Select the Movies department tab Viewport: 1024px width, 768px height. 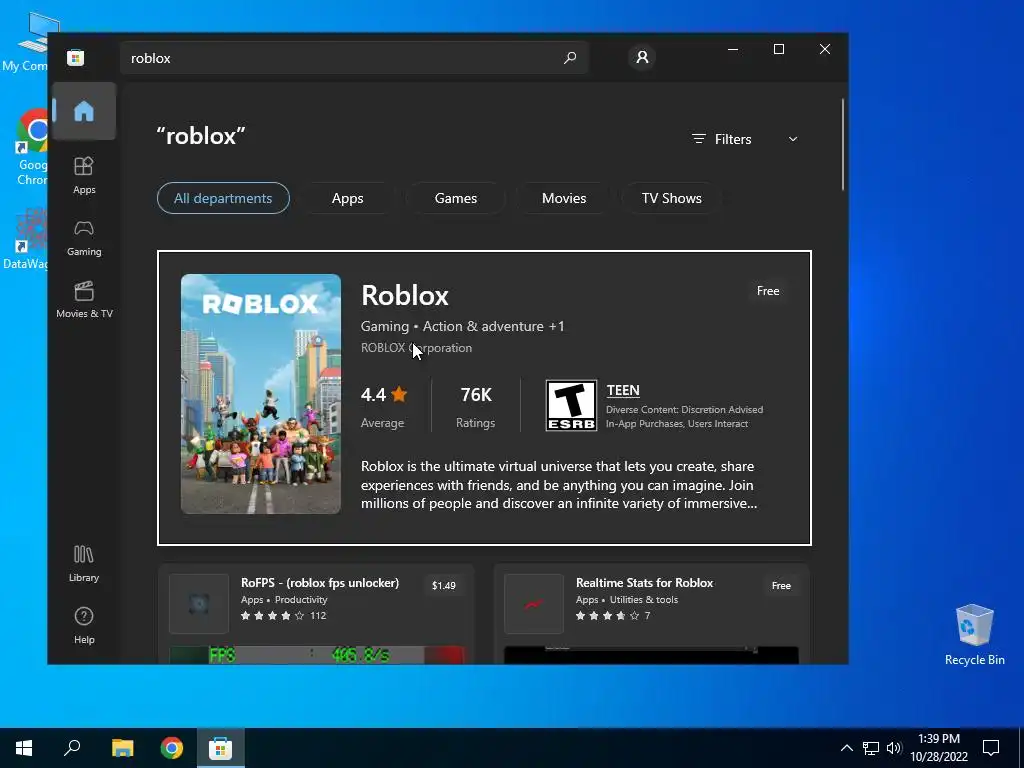pyautogui.click(x=564, y=198)
